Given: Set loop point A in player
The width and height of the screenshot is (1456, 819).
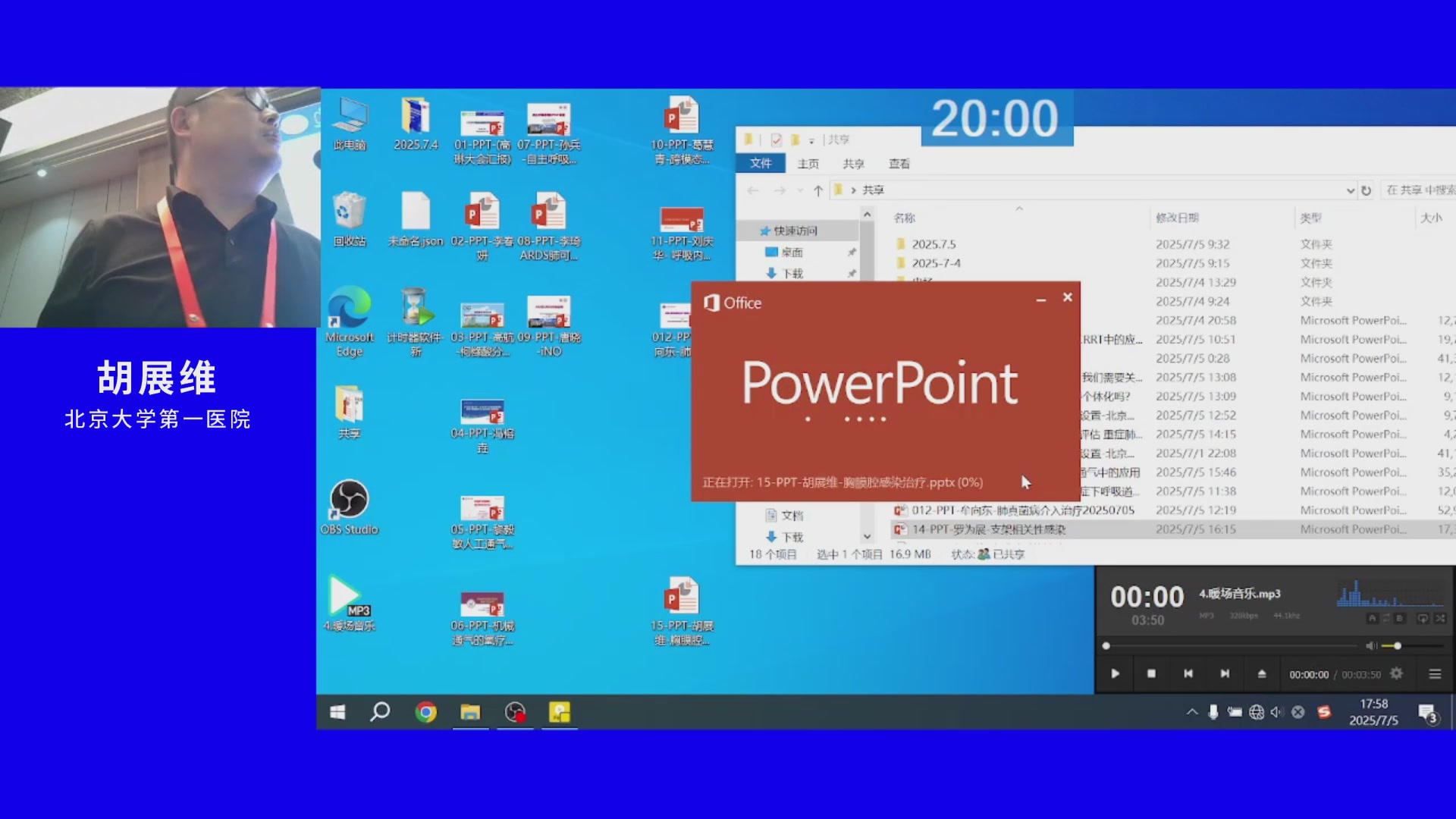Looking at the screenshot, I should tap(1372, 618).
